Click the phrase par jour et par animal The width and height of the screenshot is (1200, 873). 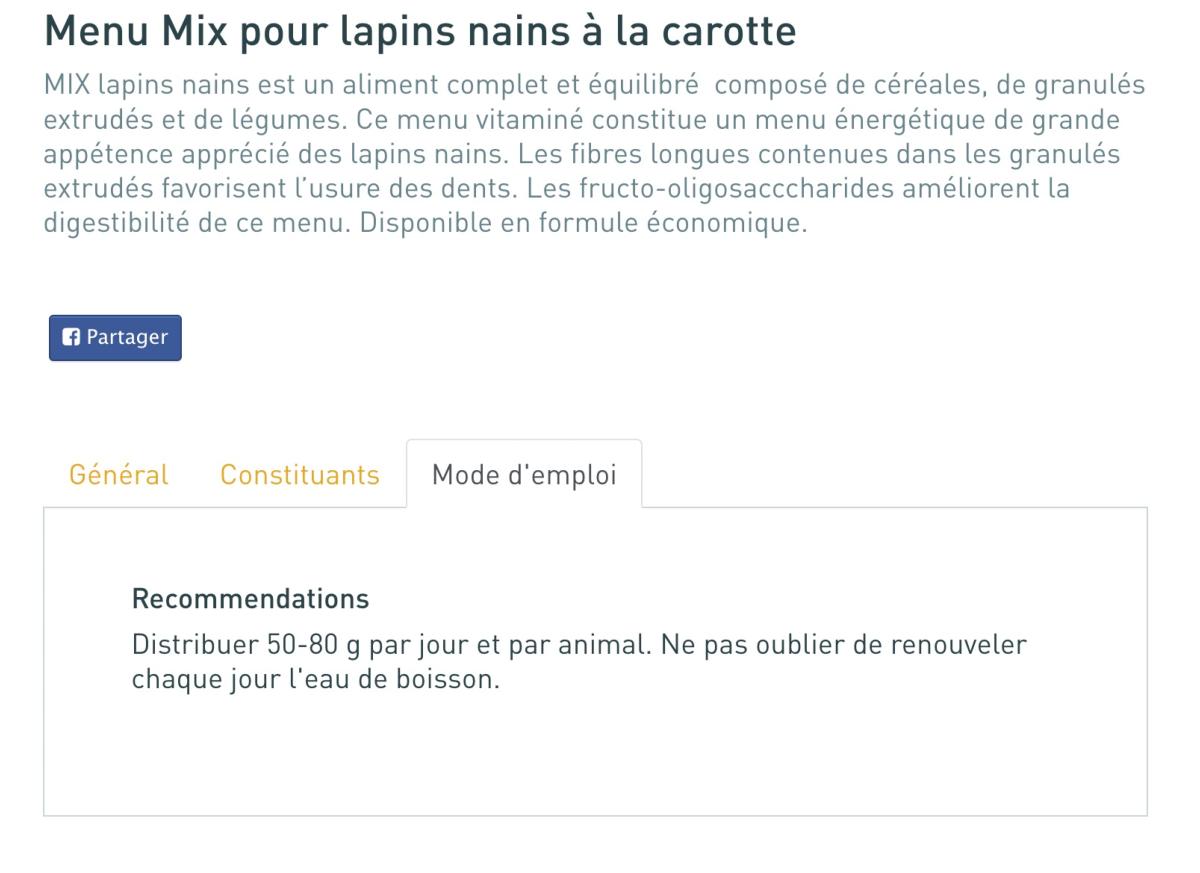[508, 645]
